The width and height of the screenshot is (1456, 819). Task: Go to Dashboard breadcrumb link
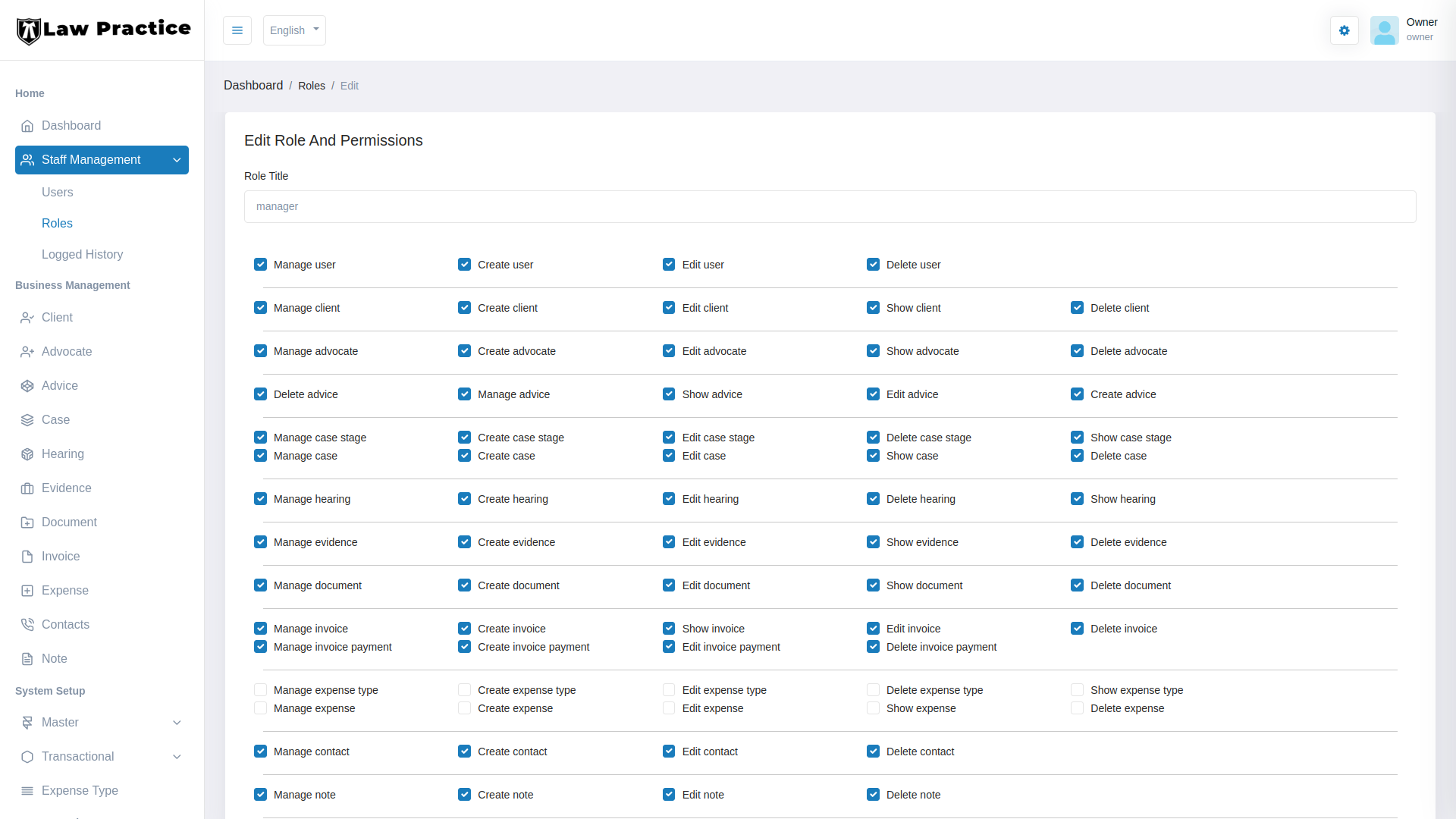coord(253,86)
